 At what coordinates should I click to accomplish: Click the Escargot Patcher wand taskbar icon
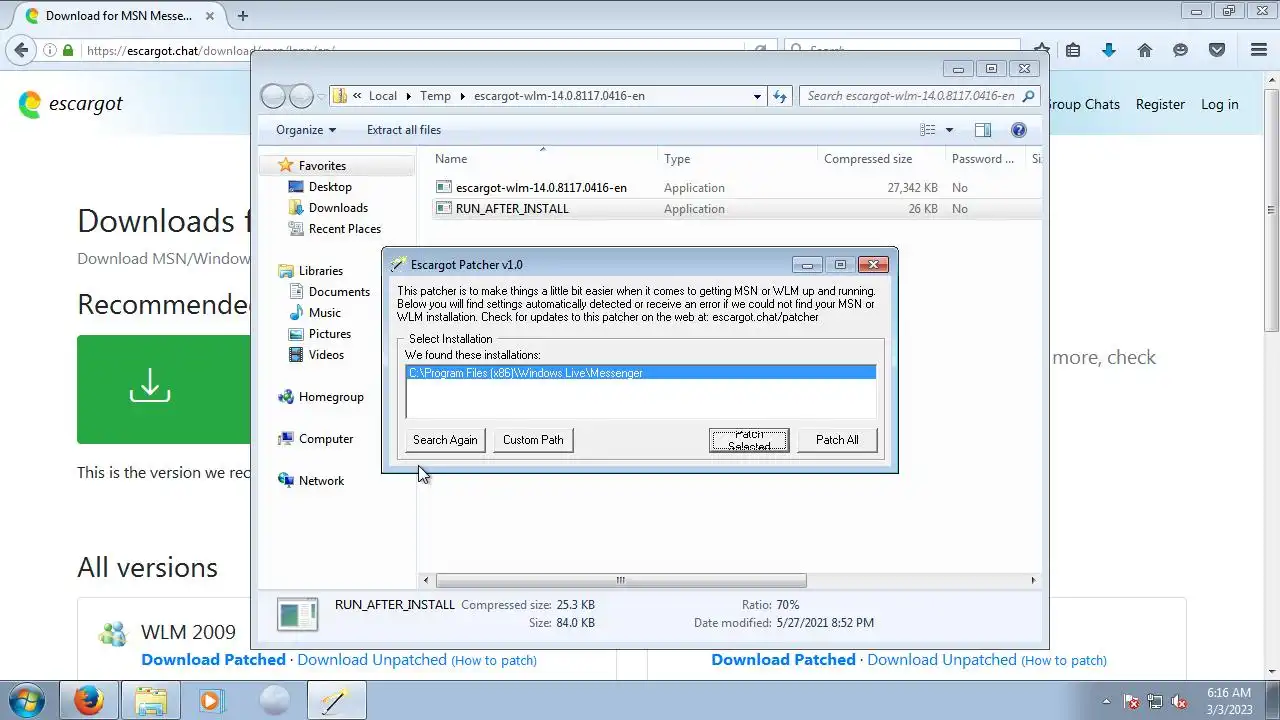[x=335, y=701]
